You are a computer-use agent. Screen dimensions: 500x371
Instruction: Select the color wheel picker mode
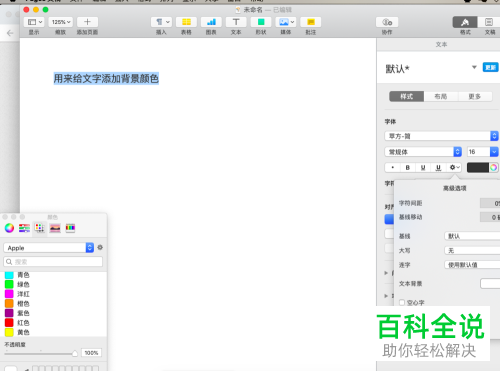[9, 228]
